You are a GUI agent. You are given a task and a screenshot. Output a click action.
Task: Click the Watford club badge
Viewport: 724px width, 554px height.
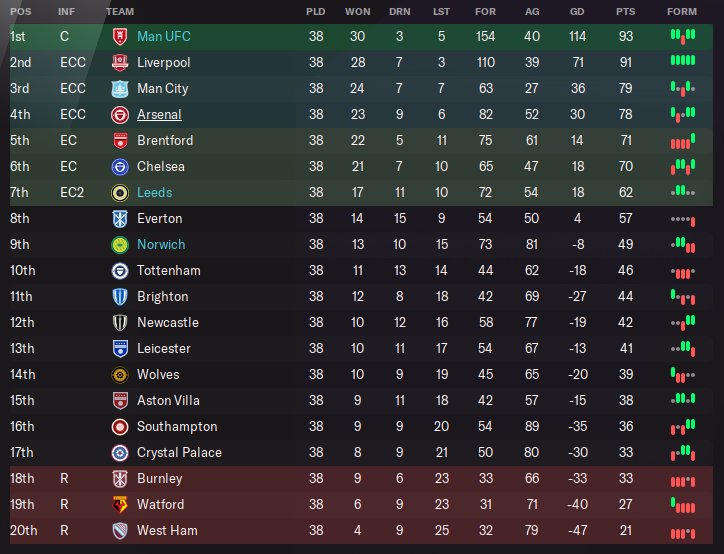coord(119,504)
